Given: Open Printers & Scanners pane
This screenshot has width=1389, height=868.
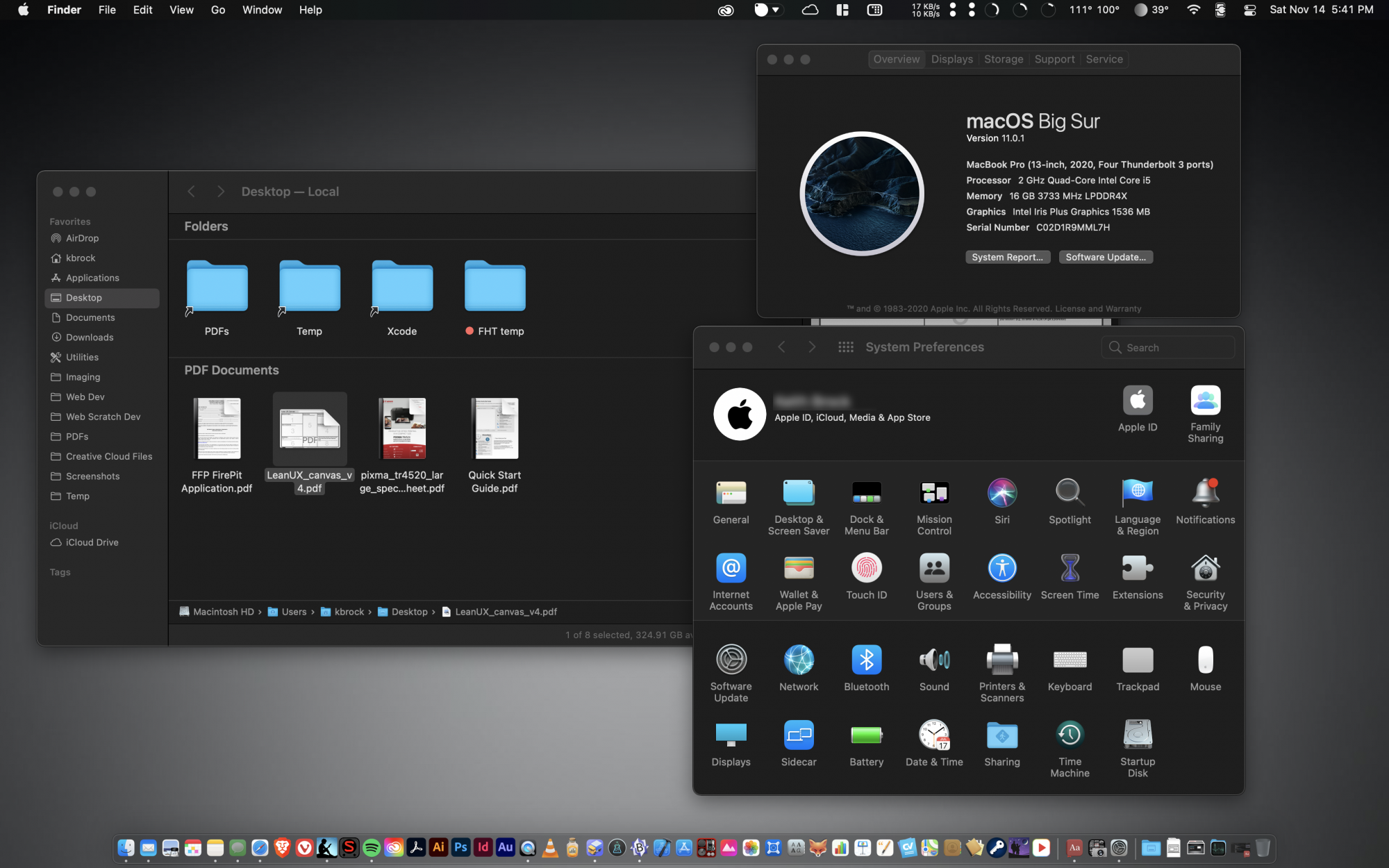Looking at the screenshot, I should [1001, 660].
